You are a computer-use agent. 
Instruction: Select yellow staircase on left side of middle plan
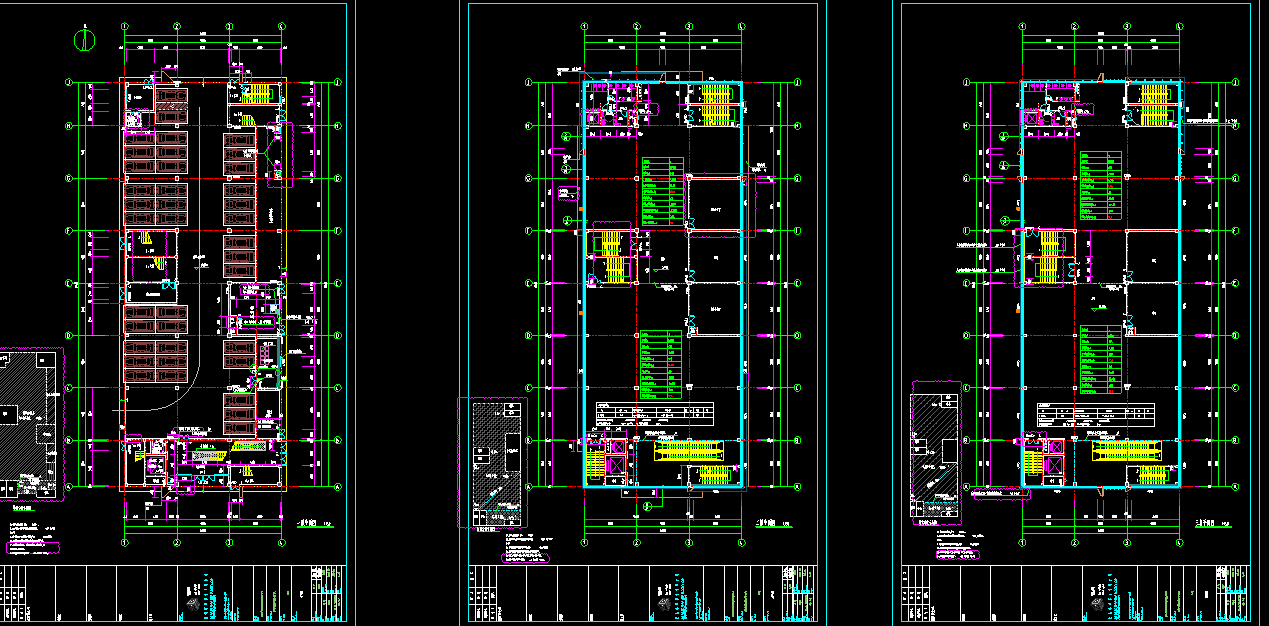pyautogui.click(x=608, y=256)
